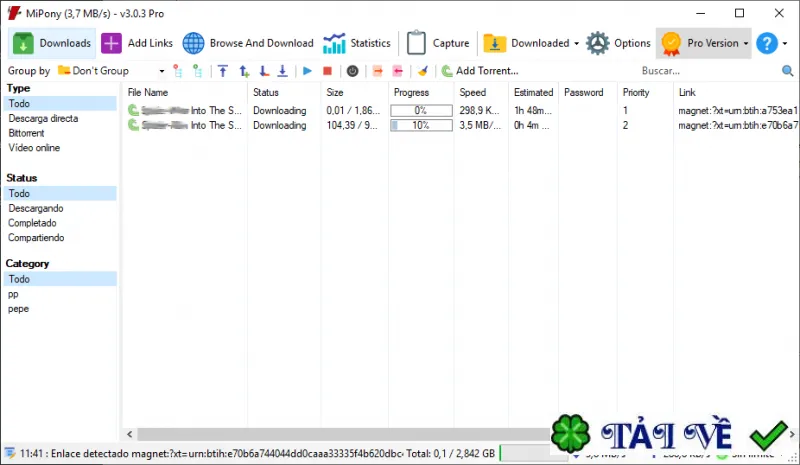Select the pp category
800x465 pixels.
pos(13,295)
